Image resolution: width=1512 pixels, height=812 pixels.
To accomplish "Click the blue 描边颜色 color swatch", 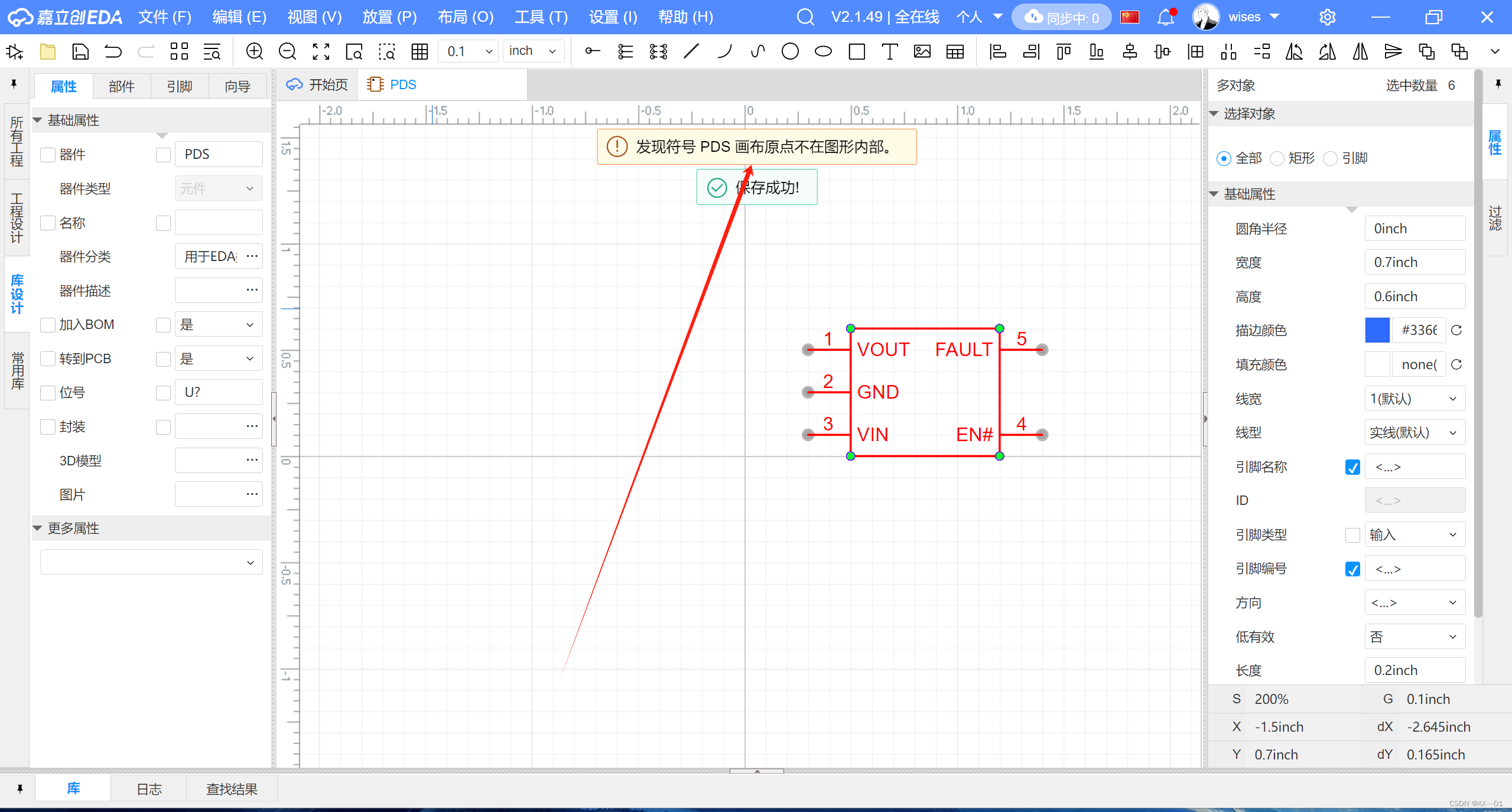I will pos(1377,330).
